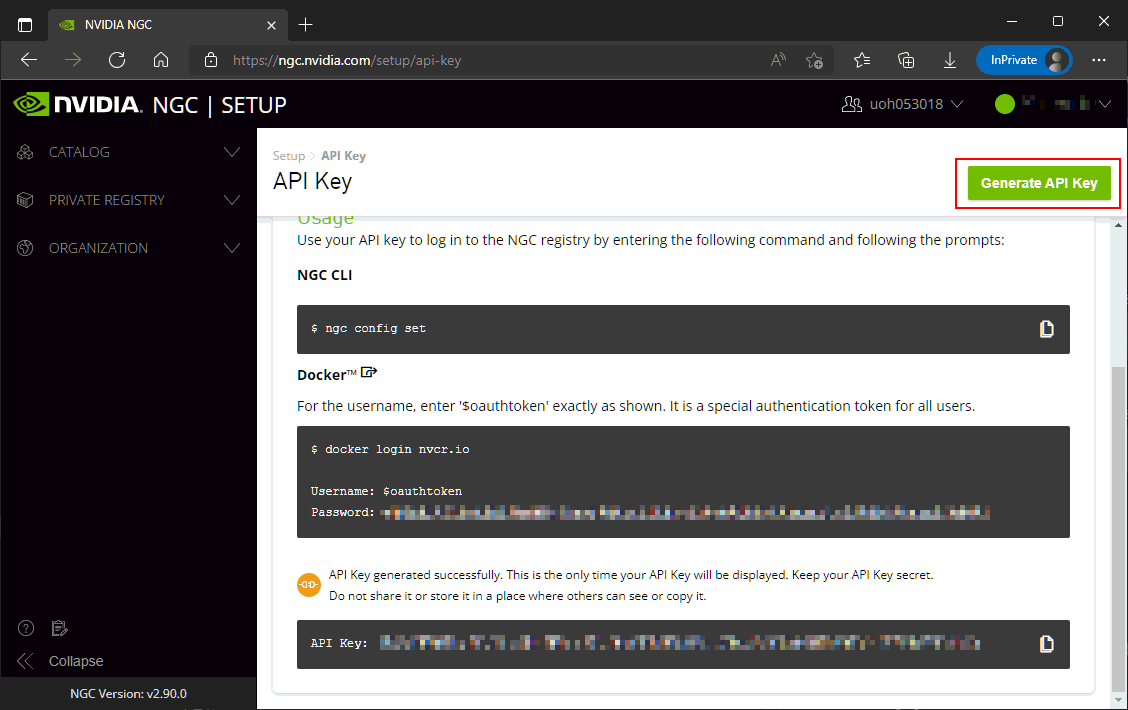Open the browser downloads panel
Image resolution: width=1128 pixels, height=710 pixels.
pos(950,60)
